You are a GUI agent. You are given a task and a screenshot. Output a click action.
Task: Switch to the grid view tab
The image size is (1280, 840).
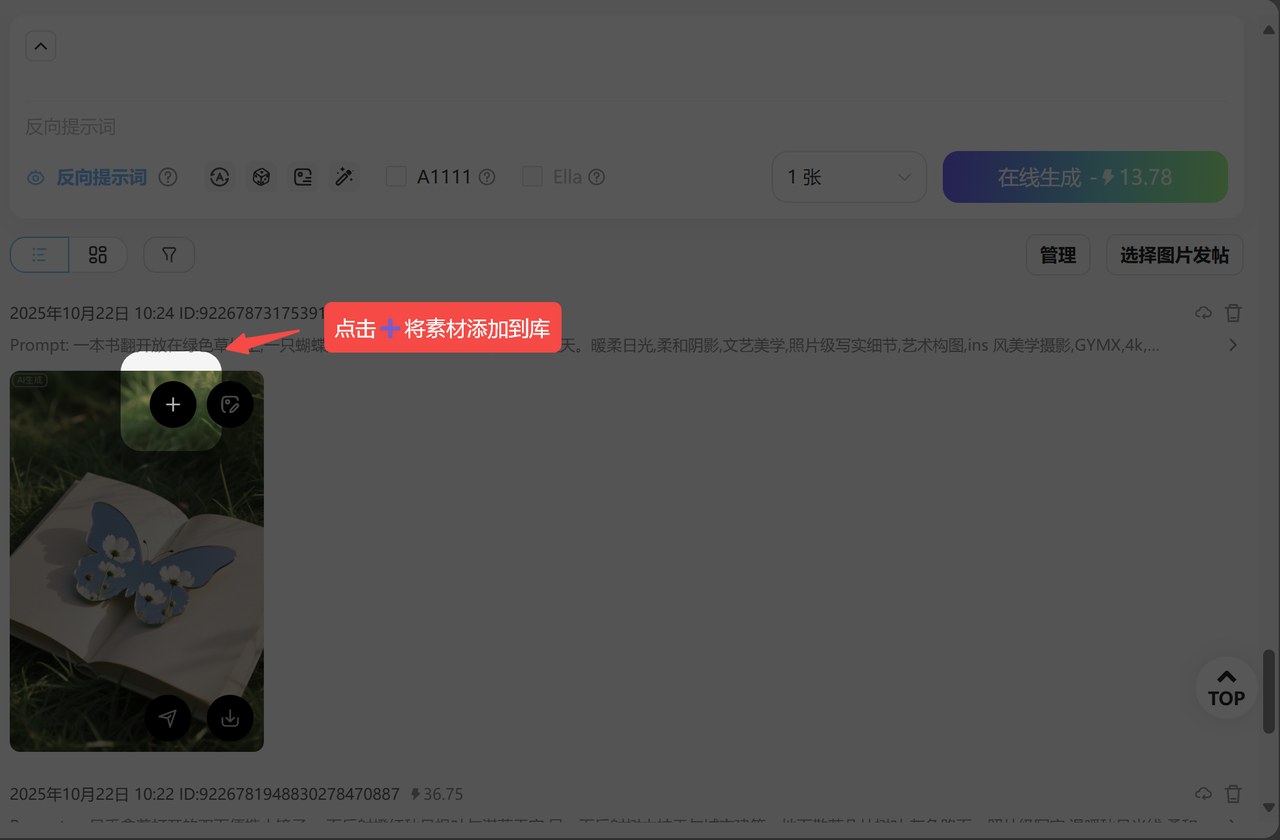[98, 255]
